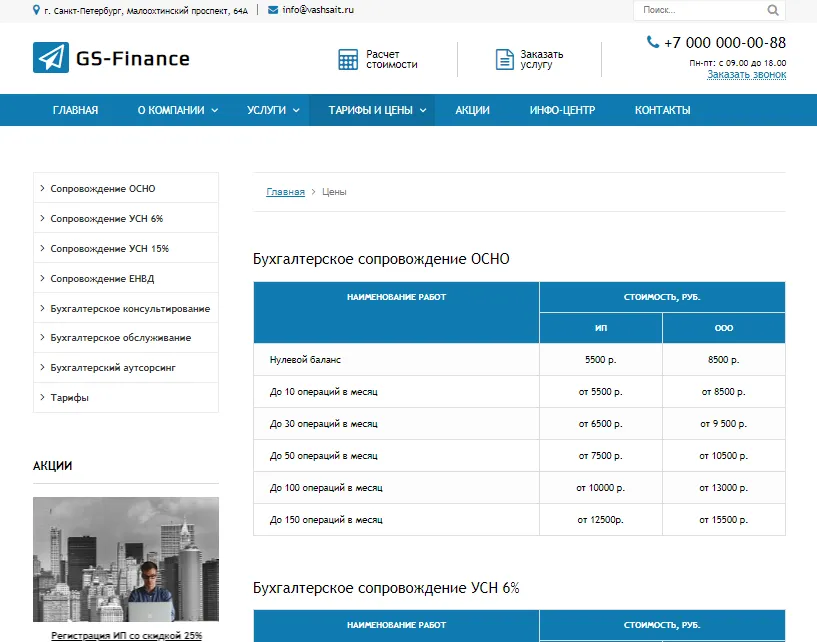Open Главная breadcrumb link
Viewport: 817px width, 642px height.
(285, 191)
